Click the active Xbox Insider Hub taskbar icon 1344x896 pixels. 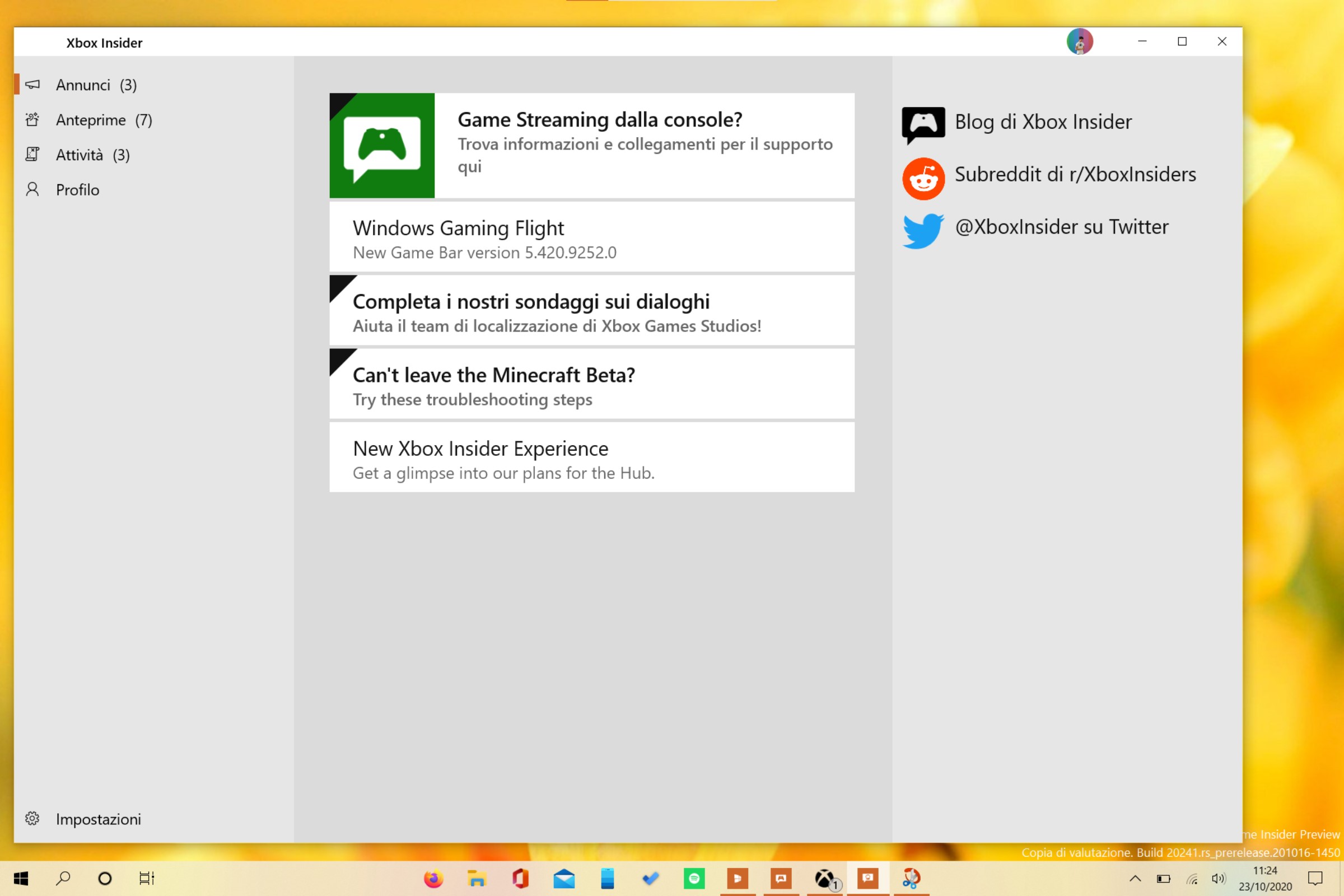868,878
